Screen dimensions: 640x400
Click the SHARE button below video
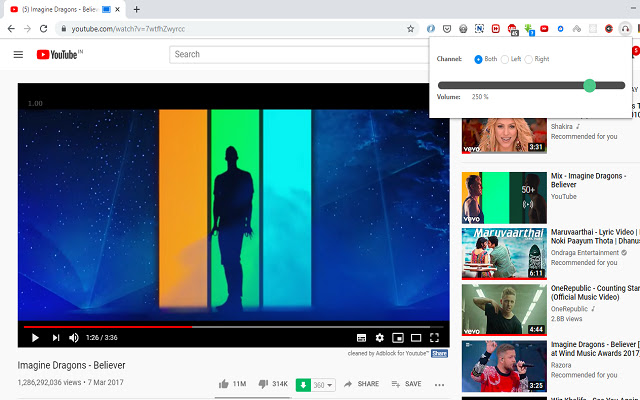(x=361, y=384)
